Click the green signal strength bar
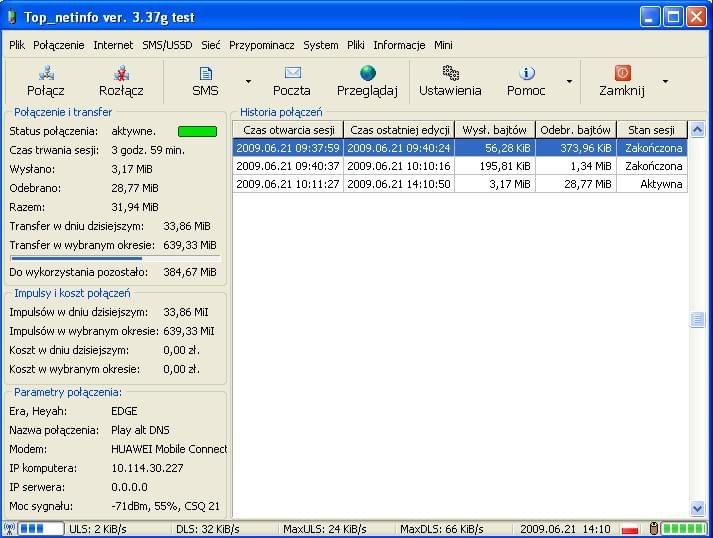713x538 pixels. tap(684, 529)
